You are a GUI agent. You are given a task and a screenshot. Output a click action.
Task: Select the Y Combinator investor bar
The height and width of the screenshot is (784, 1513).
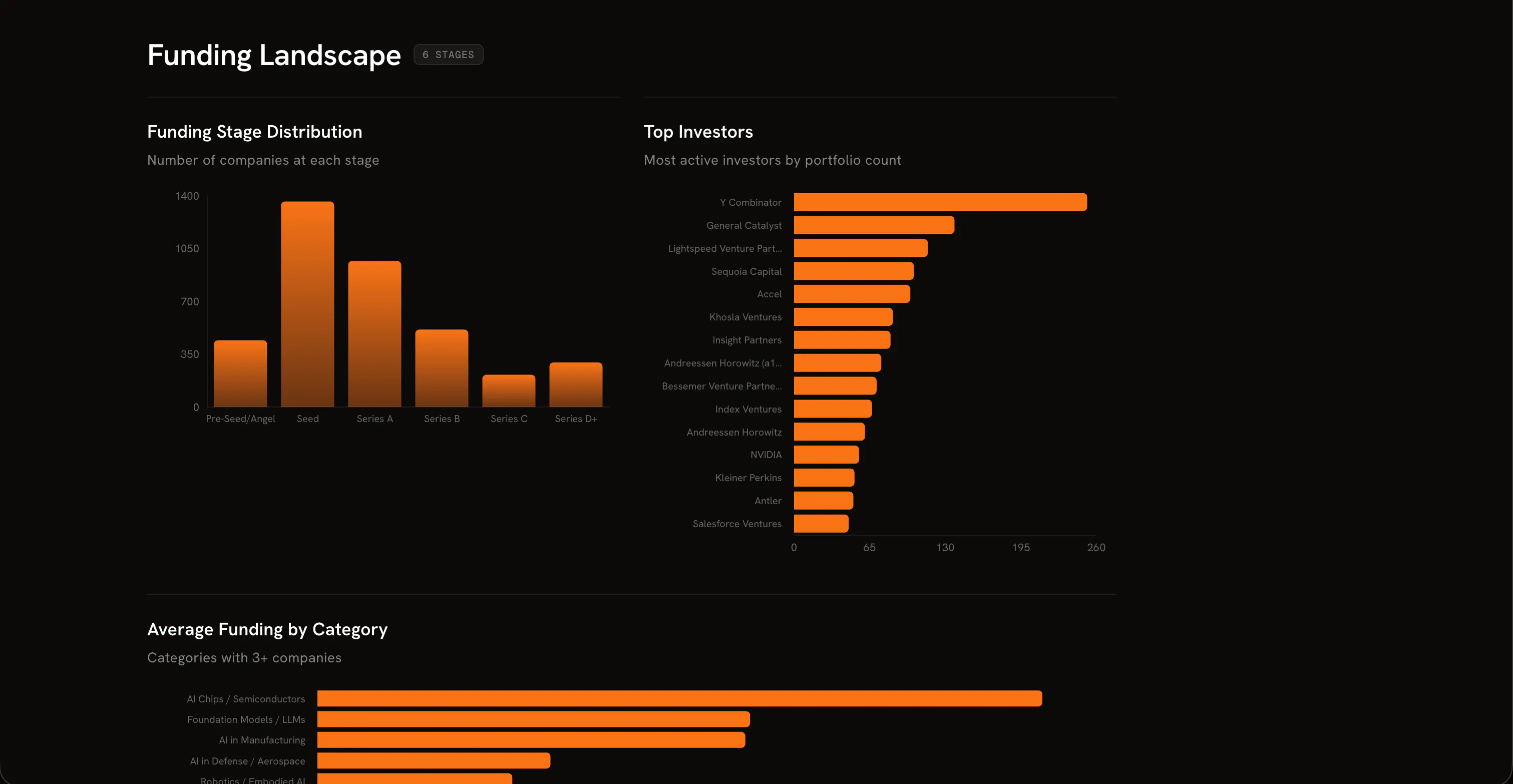[940, 202]
